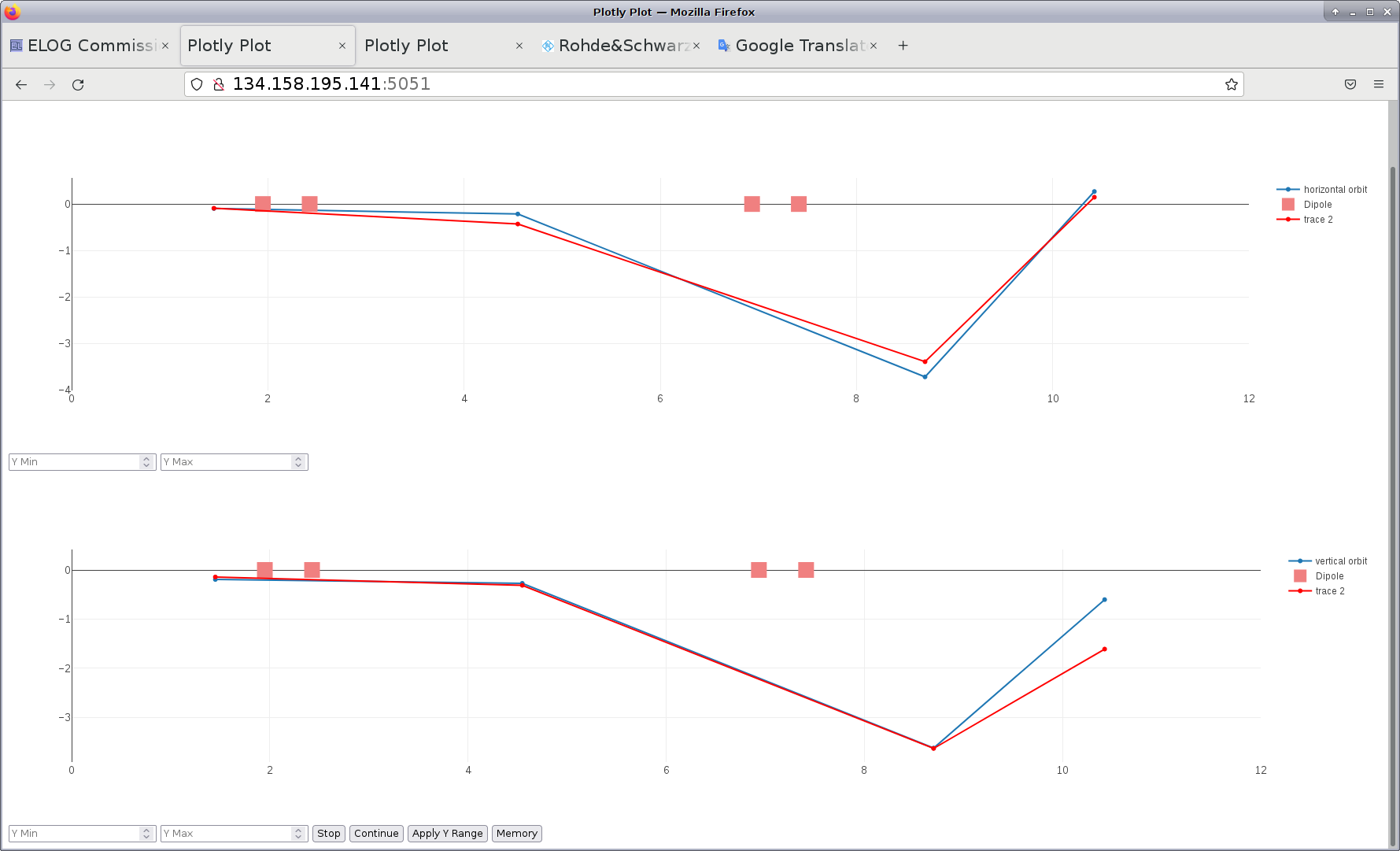Open a new browser tab
This screenshot has width=1400, height=851.
[x=903, y=46]
